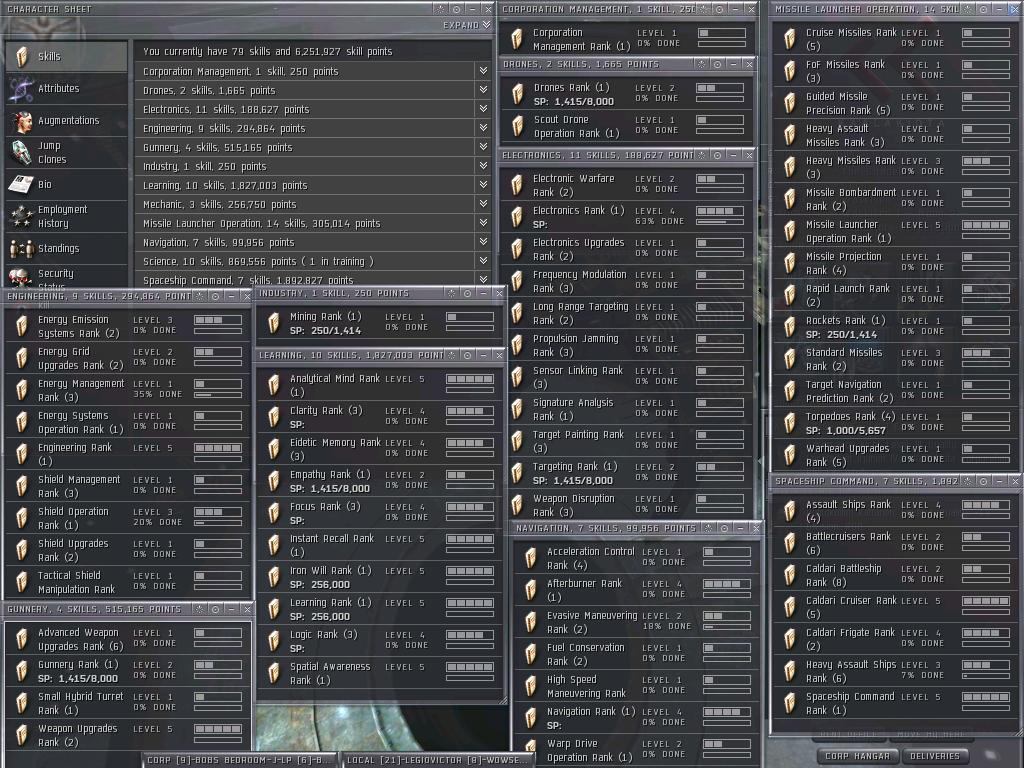Select the Missile Launcher Operation skill row
This screenshot has width=1024, height=768.
pyautogui.click(x=895, y=231)
